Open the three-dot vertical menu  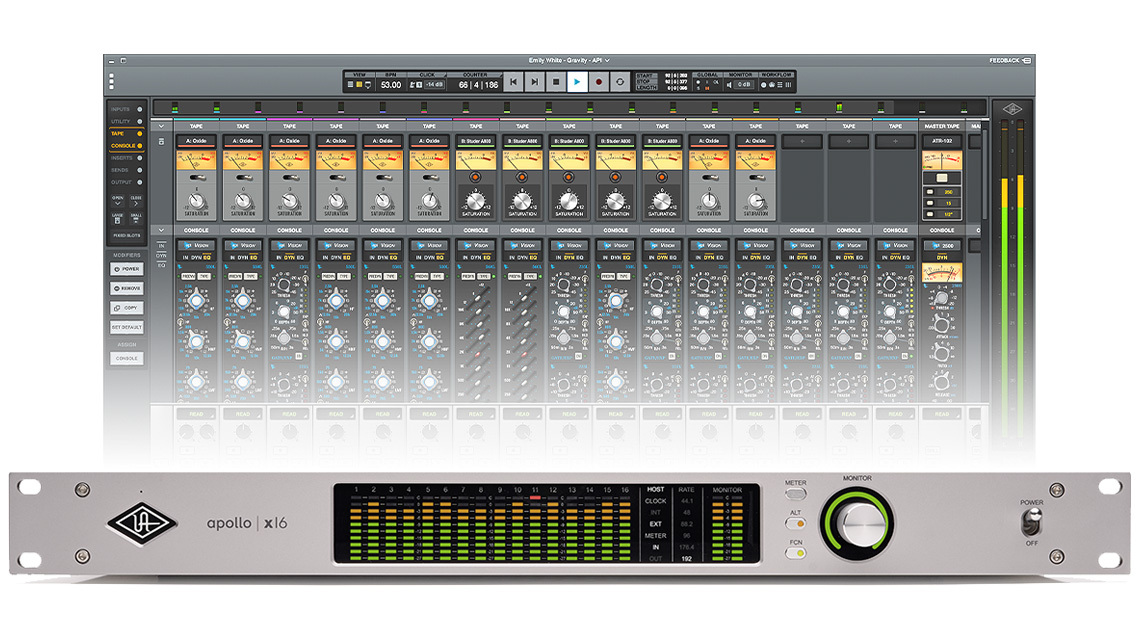[x=111, y=81]
